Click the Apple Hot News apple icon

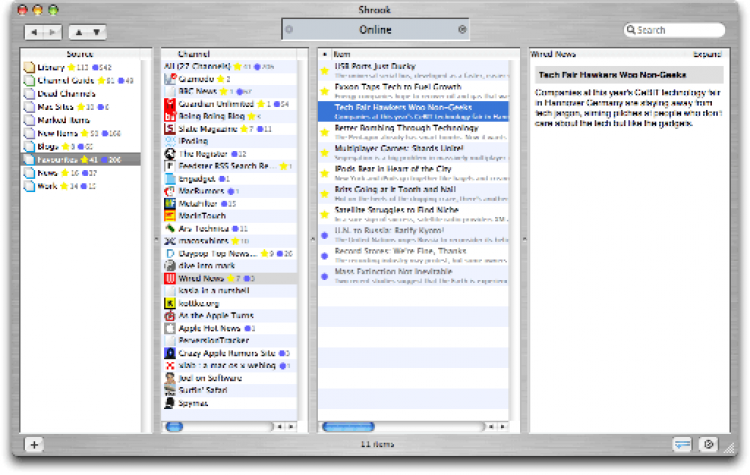[x=170, y=328]
